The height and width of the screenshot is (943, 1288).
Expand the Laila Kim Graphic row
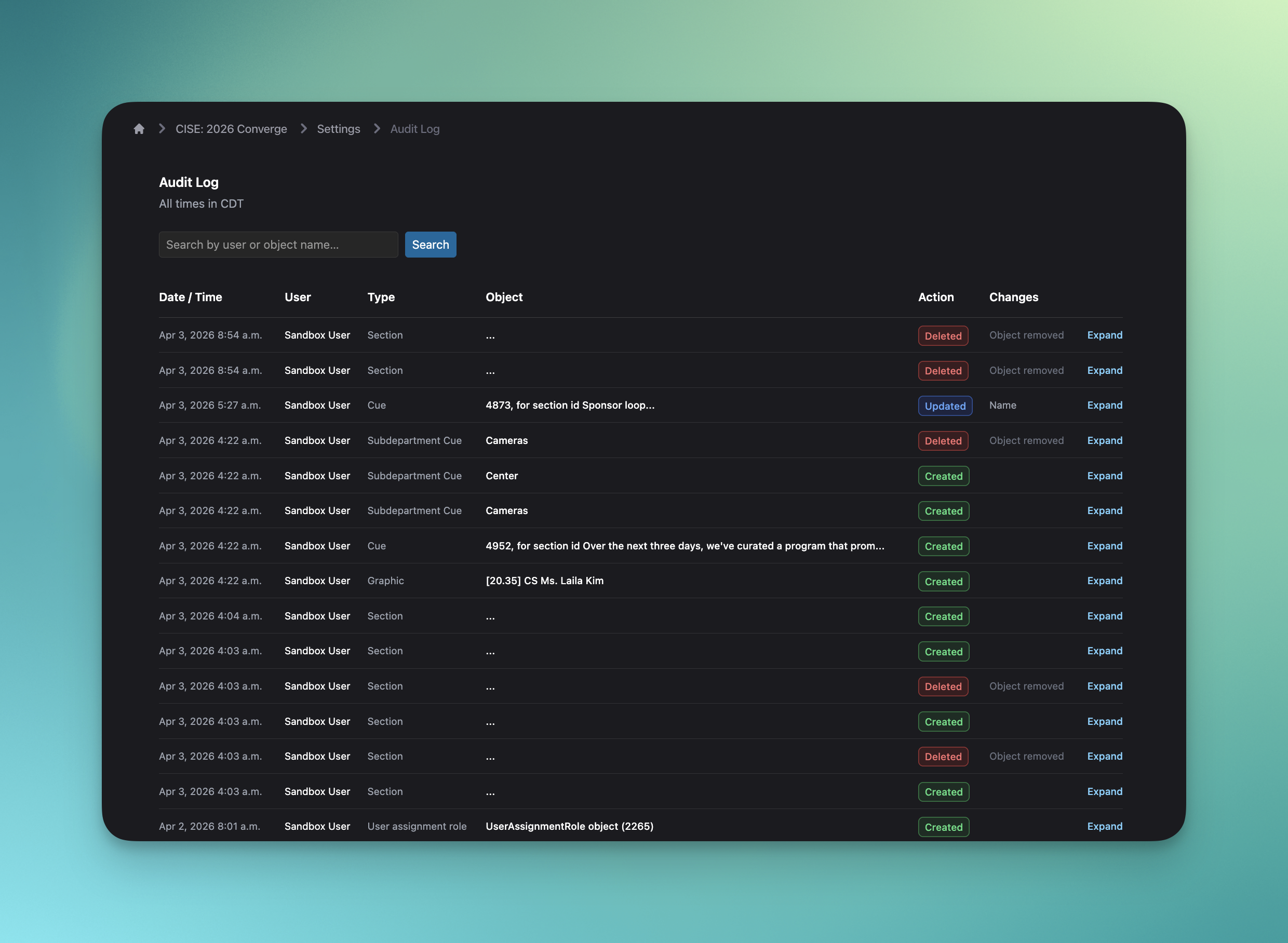tap(1104, 581)
